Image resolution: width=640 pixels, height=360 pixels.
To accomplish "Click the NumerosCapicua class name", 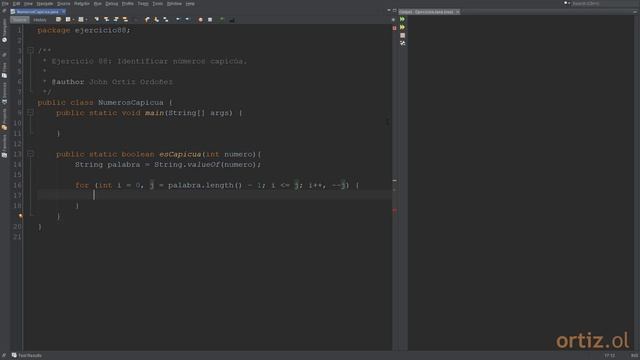I will (131, 102).
